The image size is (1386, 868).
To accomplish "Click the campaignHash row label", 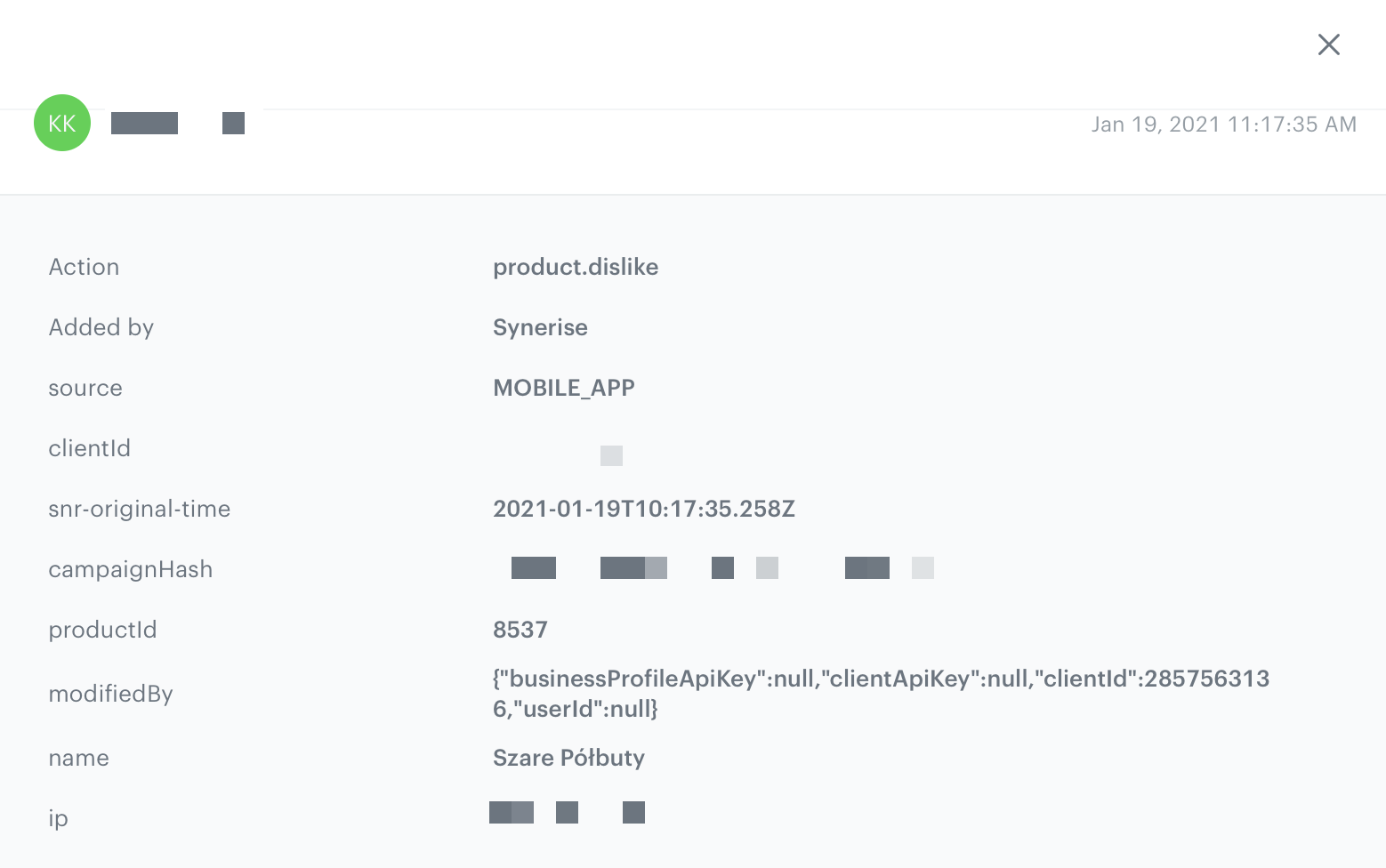I will click(131, 569).
